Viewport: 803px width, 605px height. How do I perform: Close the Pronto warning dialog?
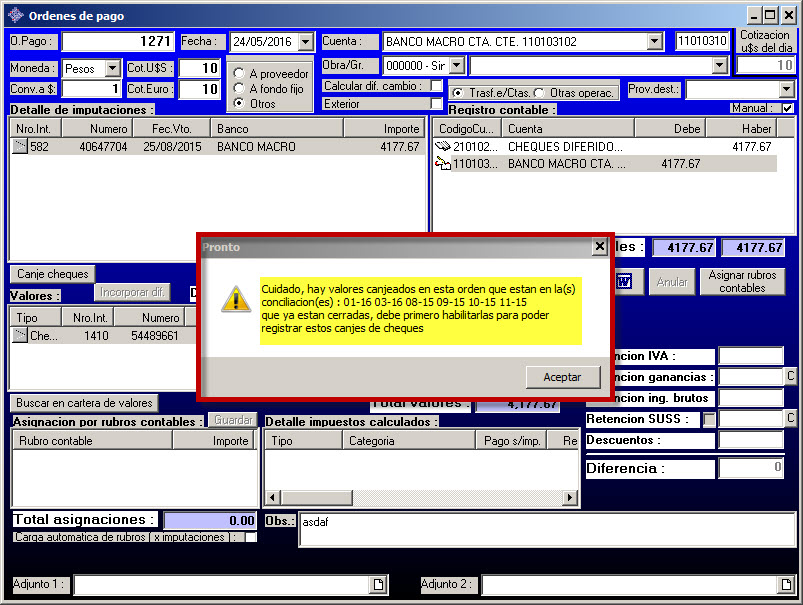pyautogui.click(x=599, y=246)
